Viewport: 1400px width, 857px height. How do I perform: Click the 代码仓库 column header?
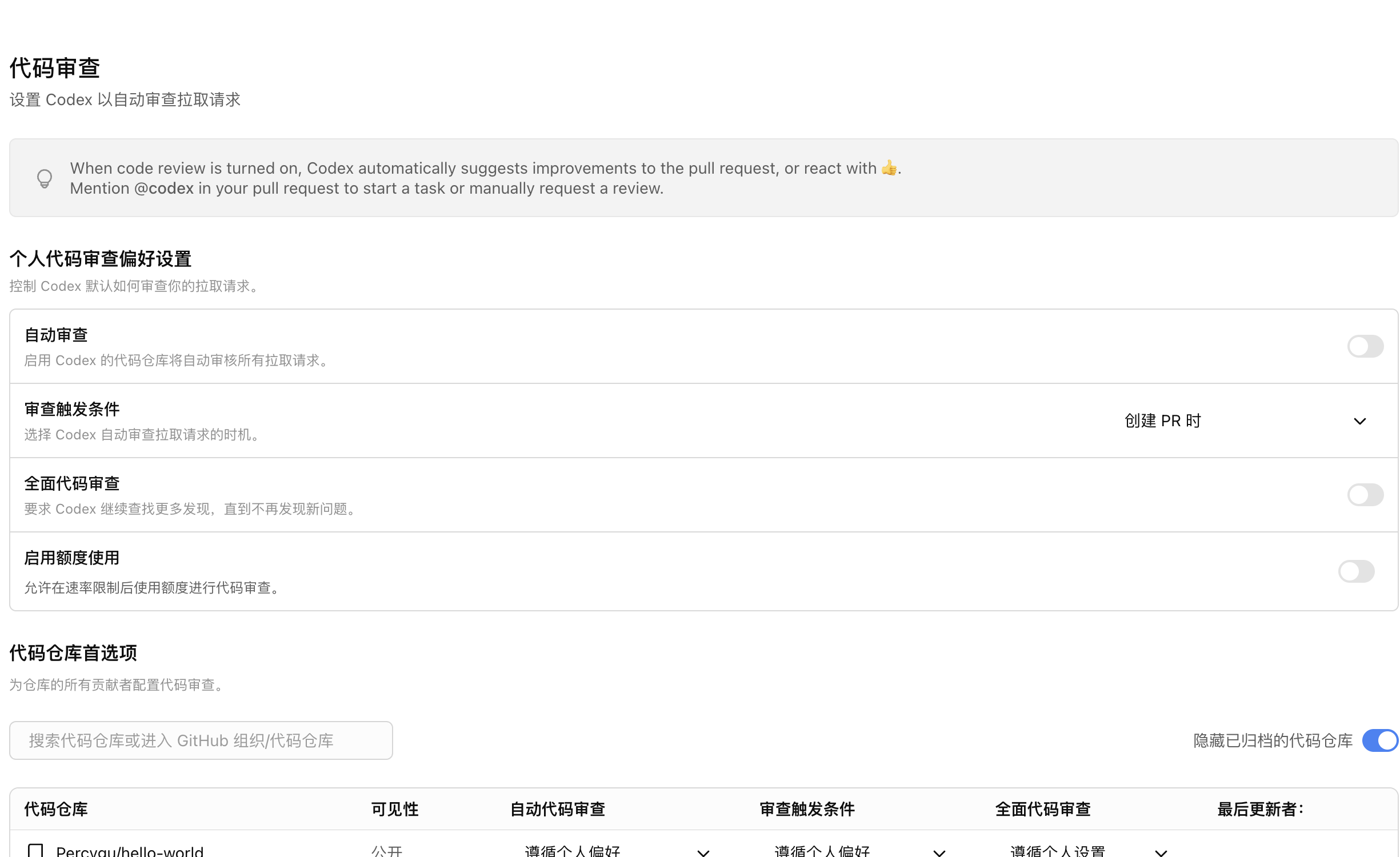click(x=56, y=809)
